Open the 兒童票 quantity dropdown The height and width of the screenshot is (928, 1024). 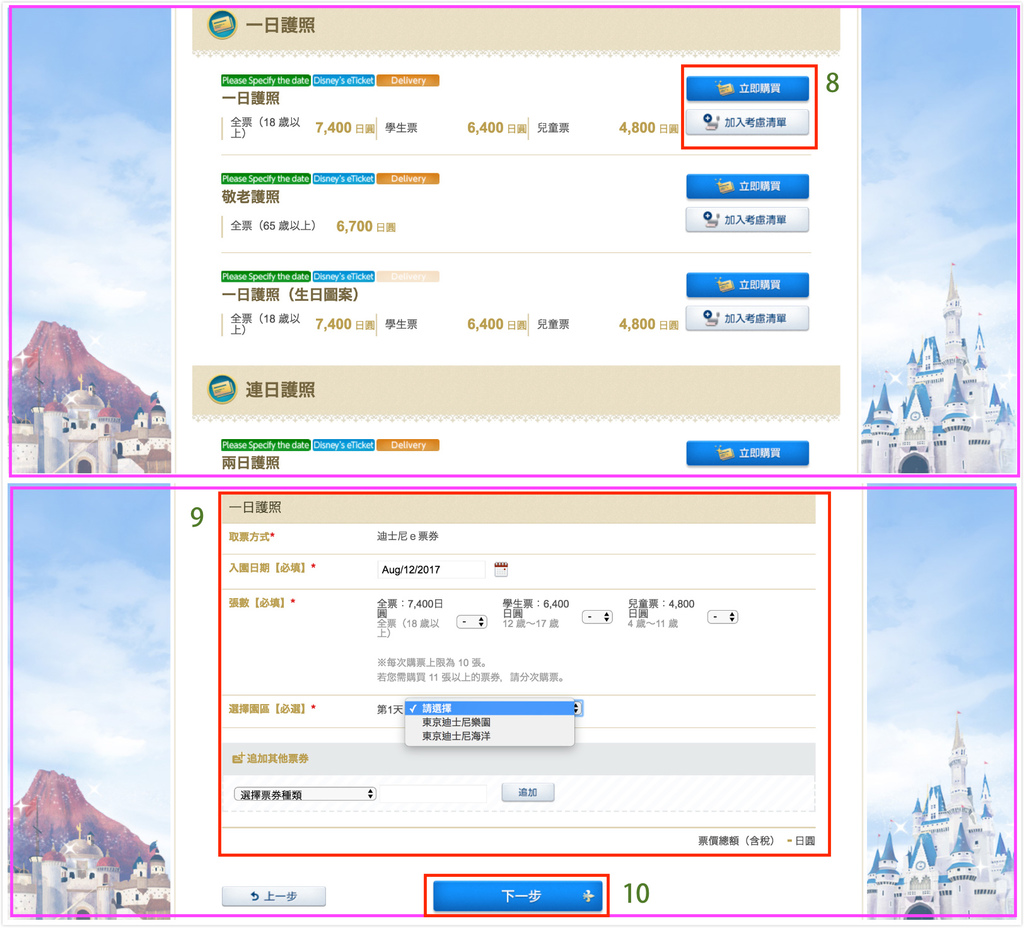722,616
